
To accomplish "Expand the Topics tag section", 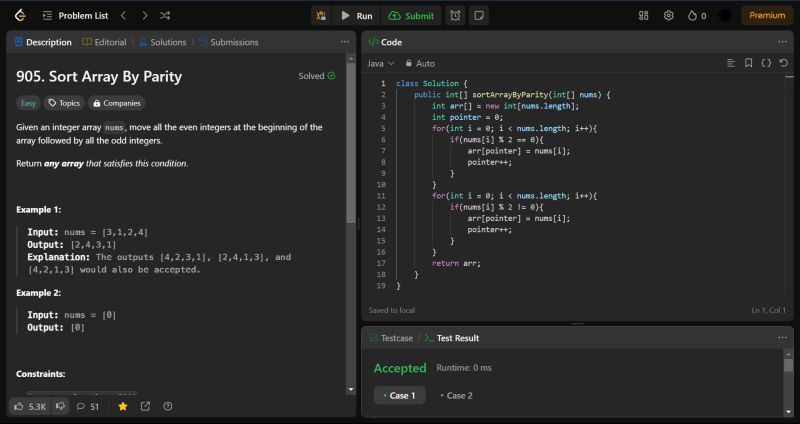I will [64, 102].
